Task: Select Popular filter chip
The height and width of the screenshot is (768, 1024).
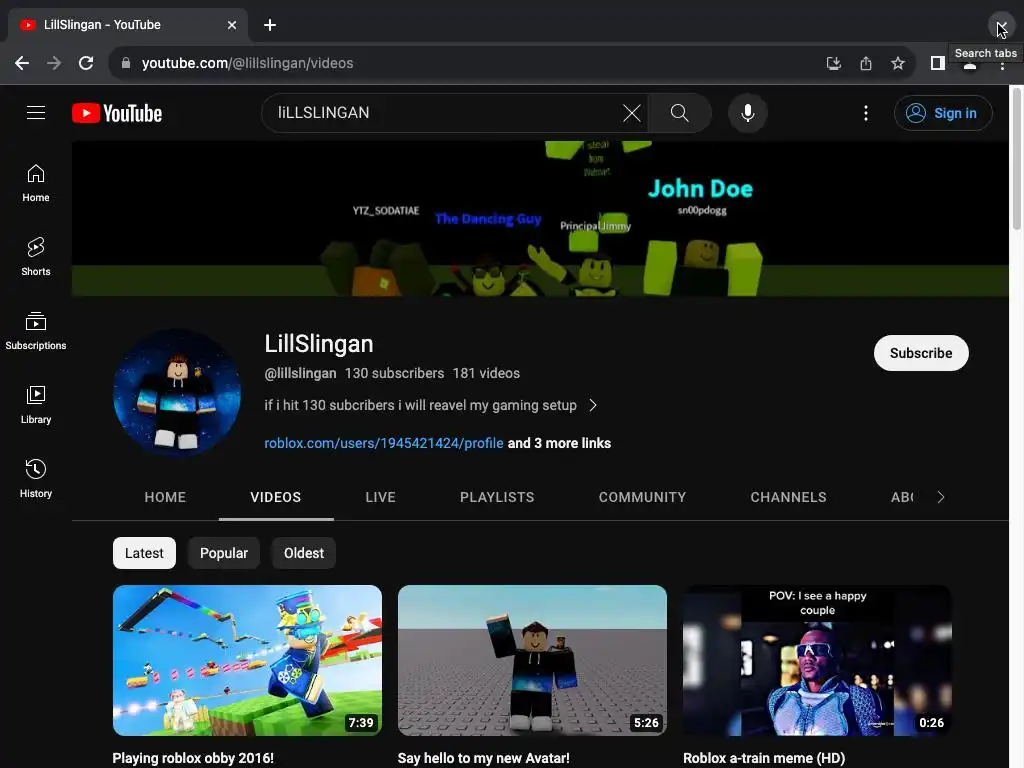Action: tap(223, 553)
